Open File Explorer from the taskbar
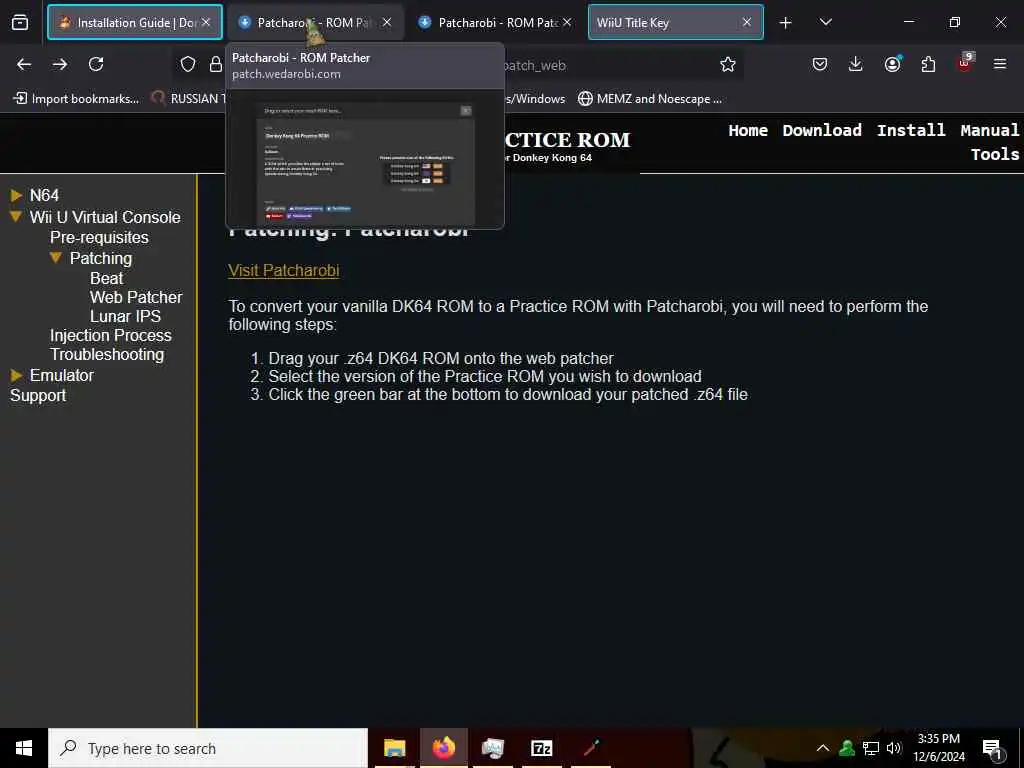 394,748
